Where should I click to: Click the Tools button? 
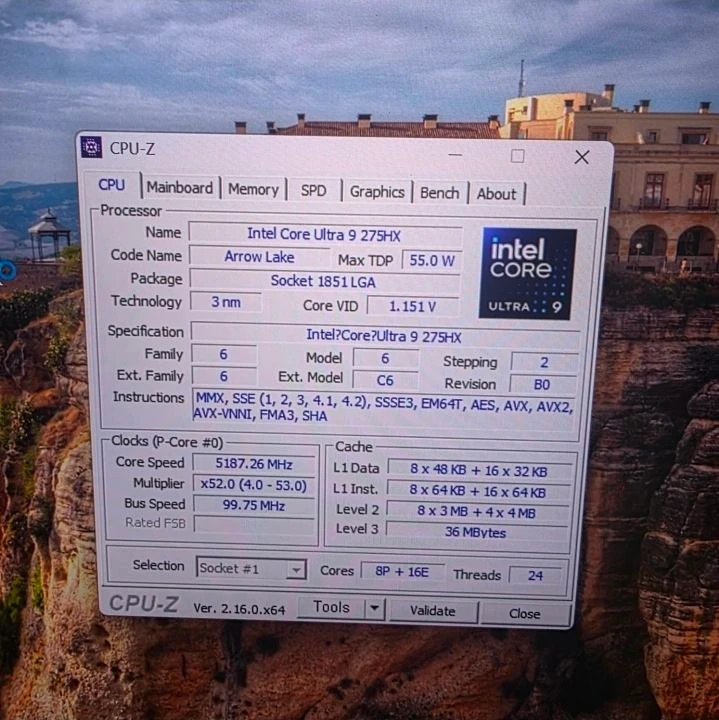pos(331,607)
